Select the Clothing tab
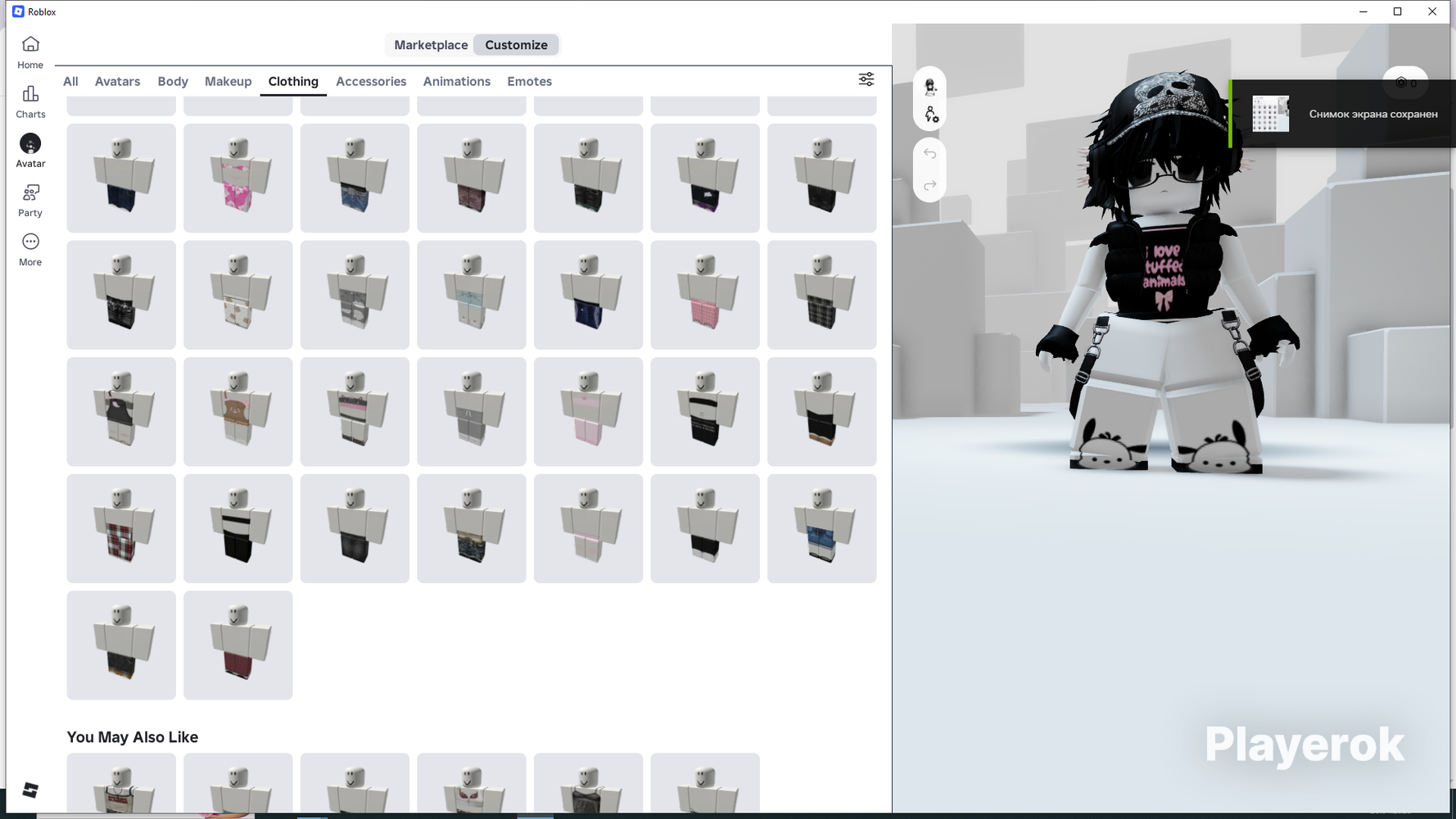 click(x=293, y=81)
